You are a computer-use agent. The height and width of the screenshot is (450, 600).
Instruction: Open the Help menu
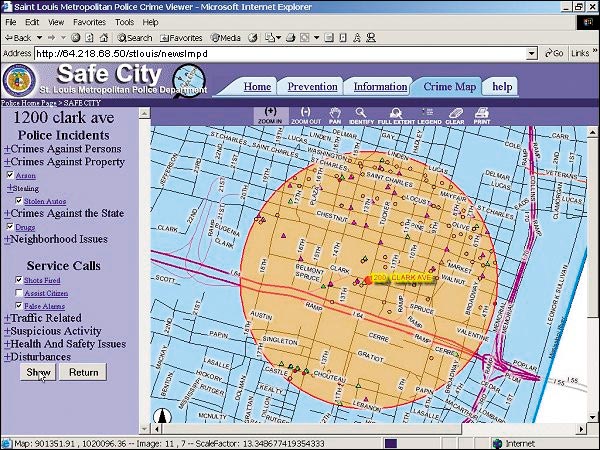(x=150, y=22)
